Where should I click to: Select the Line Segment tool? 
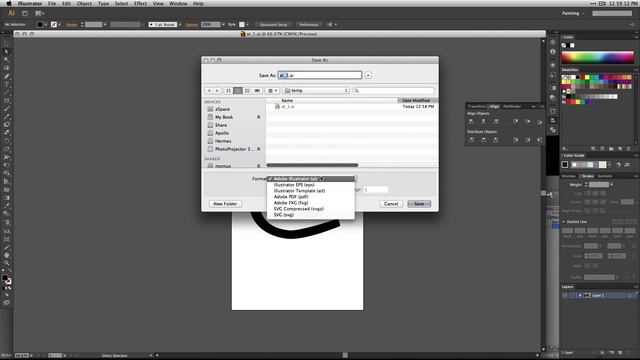pos(7,92)
